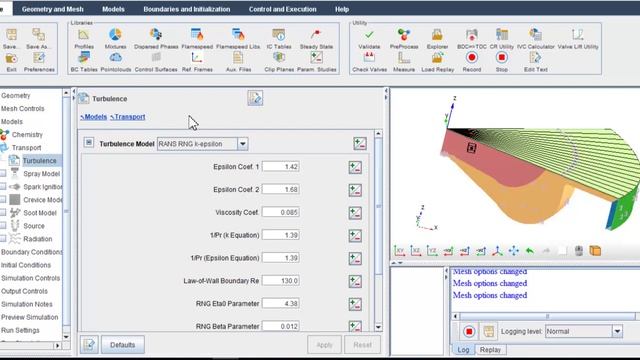Open Param. Studies tool

click(316, 62)
